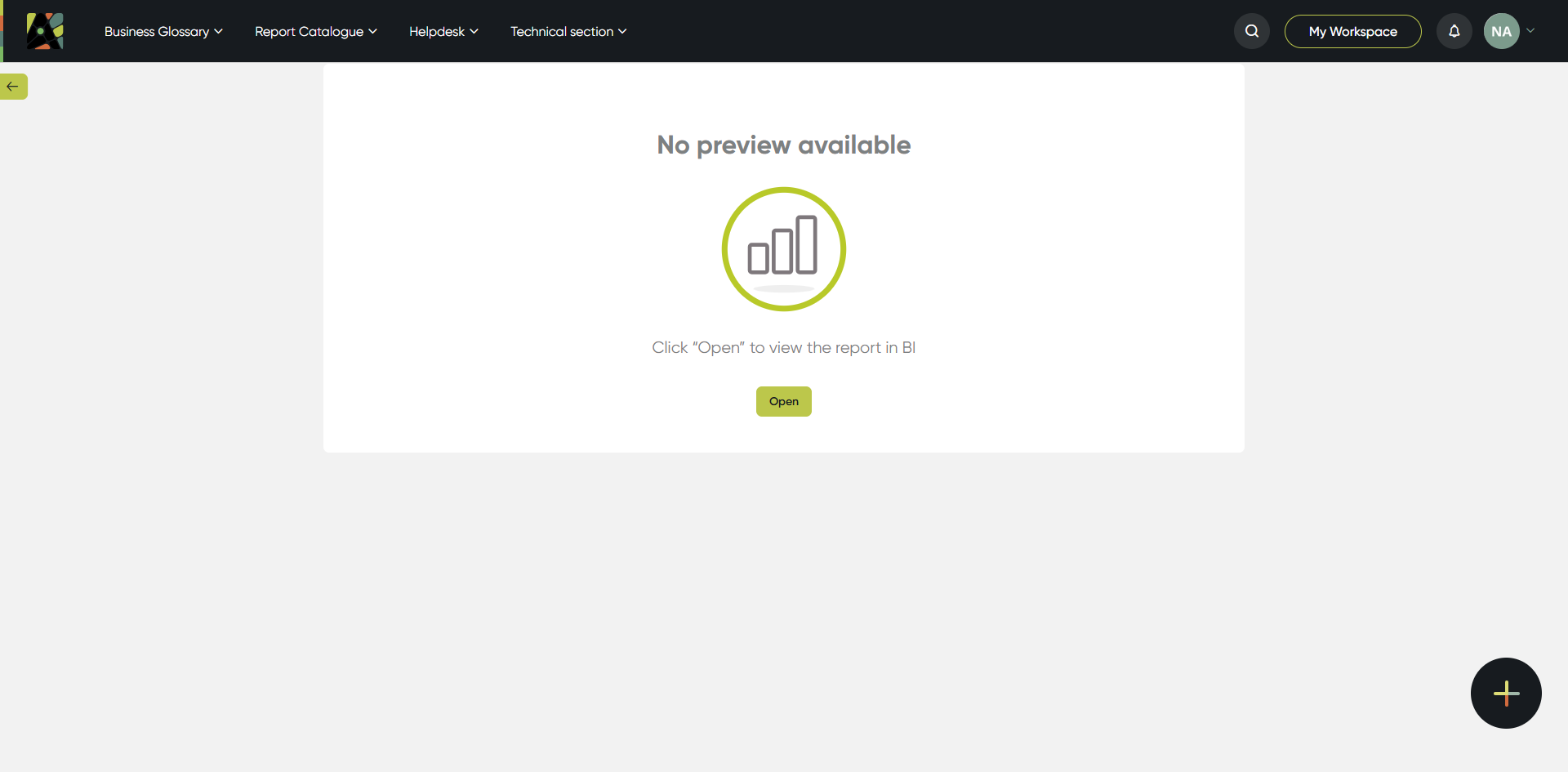
Task: Open notifications via the bell icon
Action: click(x=1454, y=31)
